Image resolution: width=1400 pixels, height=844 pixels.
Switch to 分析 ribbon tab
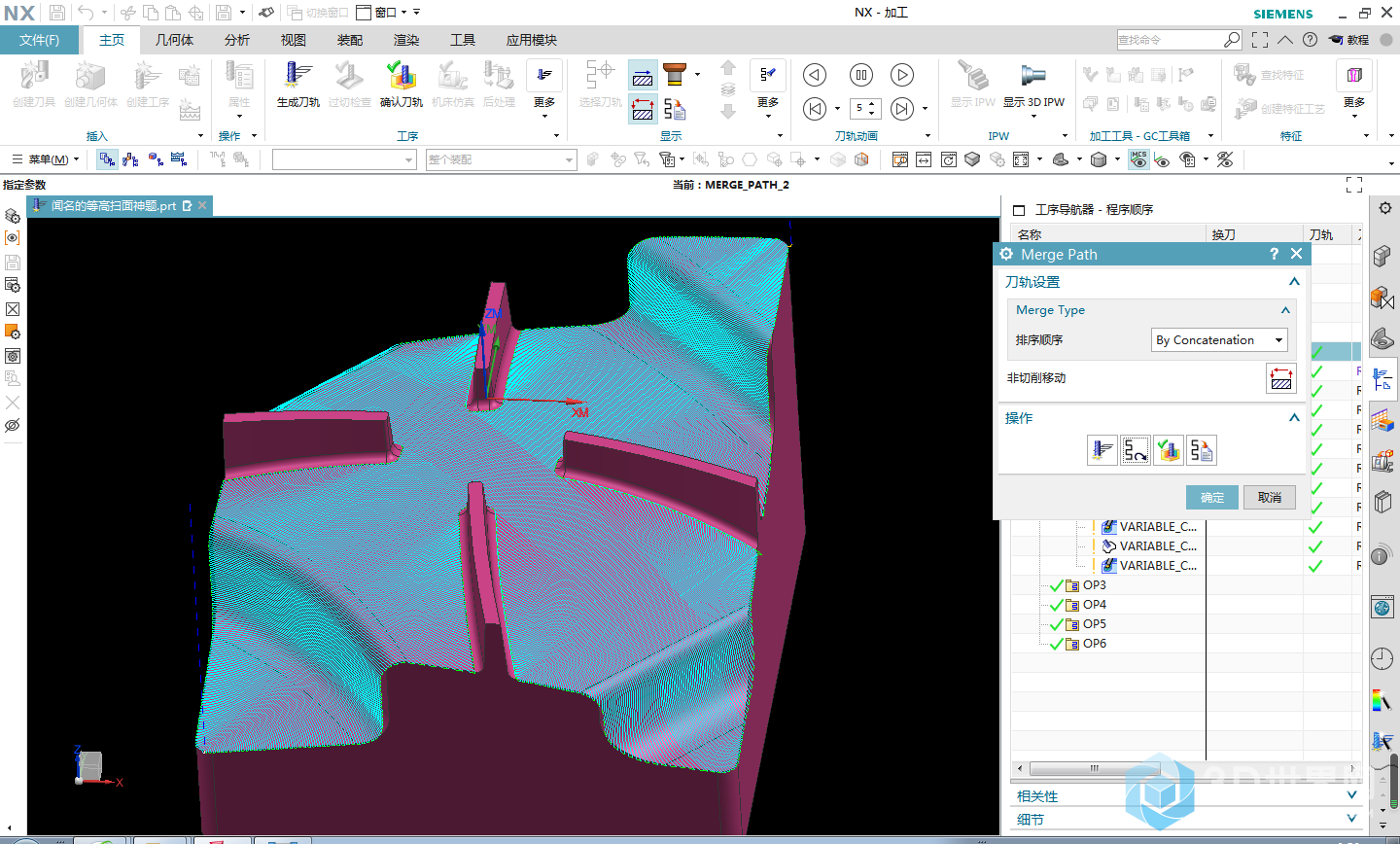(x=237, y=40)
